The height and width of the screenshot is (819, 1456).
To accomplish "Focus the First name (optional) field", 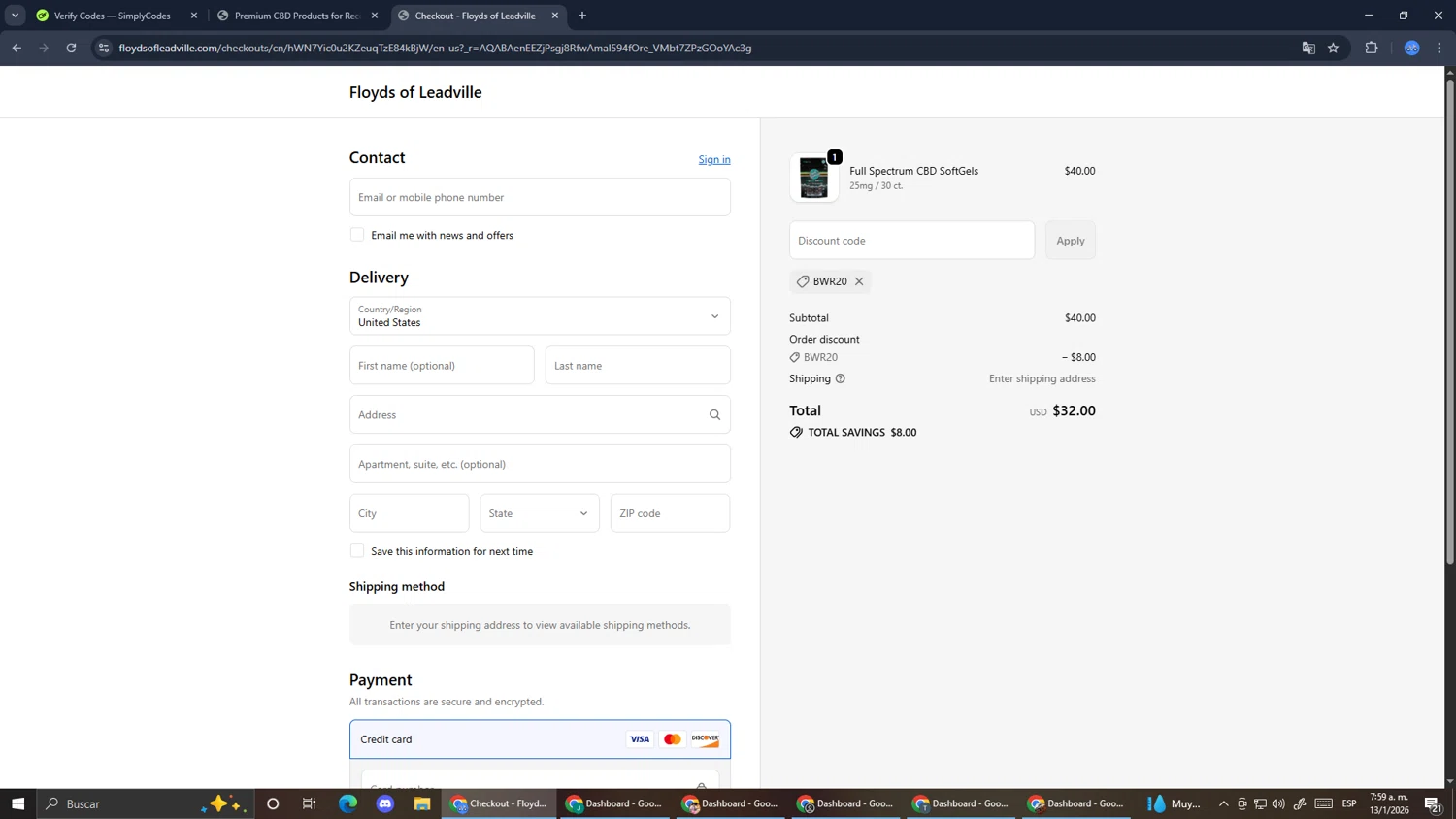I will 442,366.
